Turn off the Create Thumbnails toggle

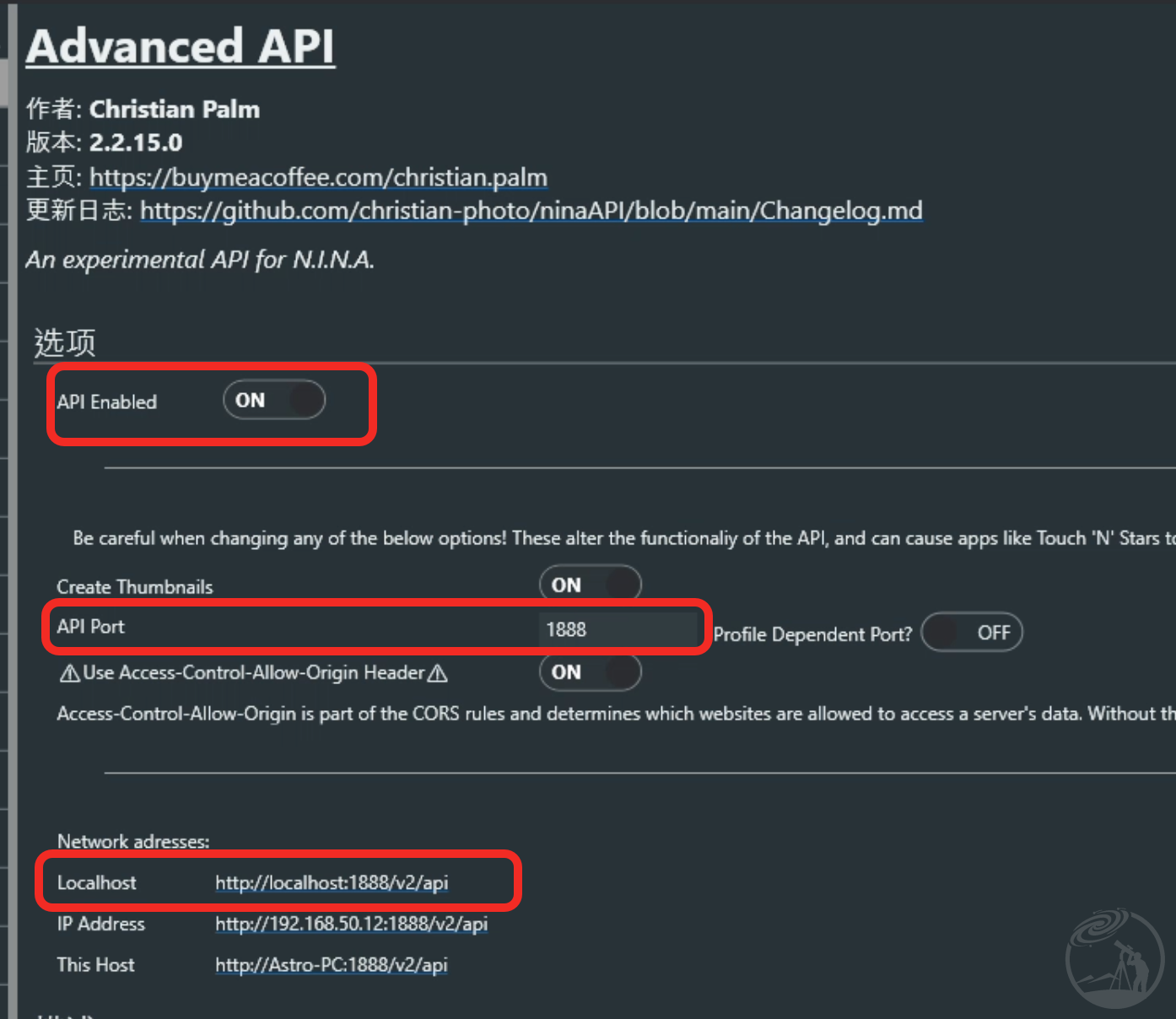[x=591, y=585]
